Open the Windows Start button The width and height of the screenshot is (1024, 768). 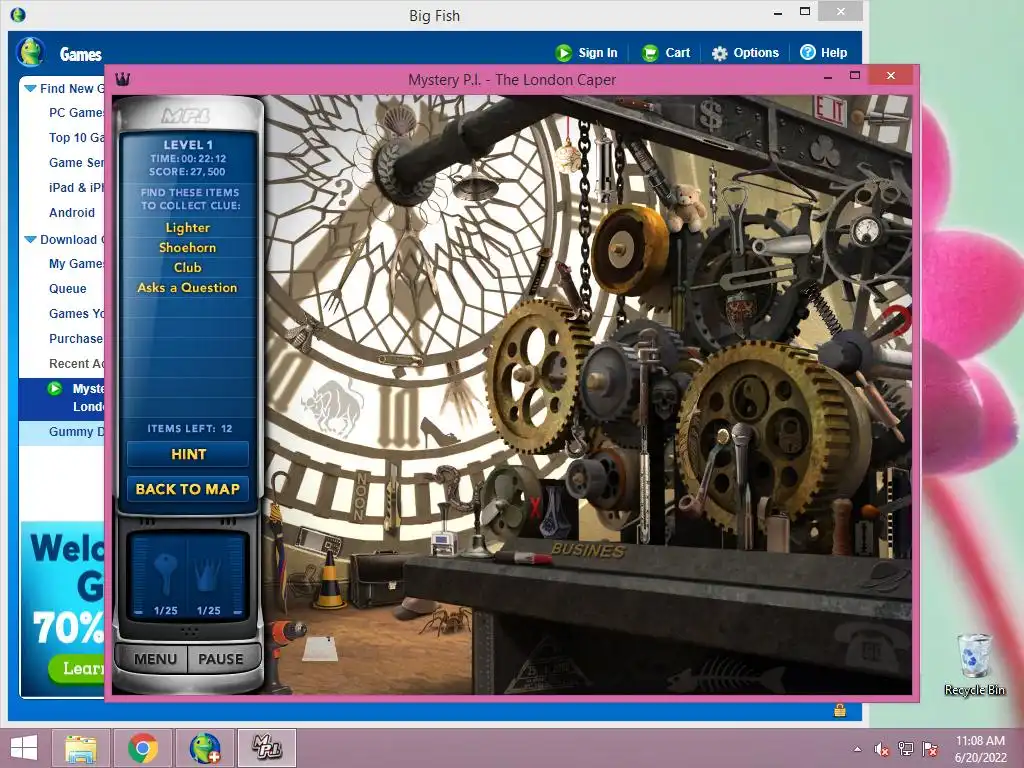click(x=24, y=748)
